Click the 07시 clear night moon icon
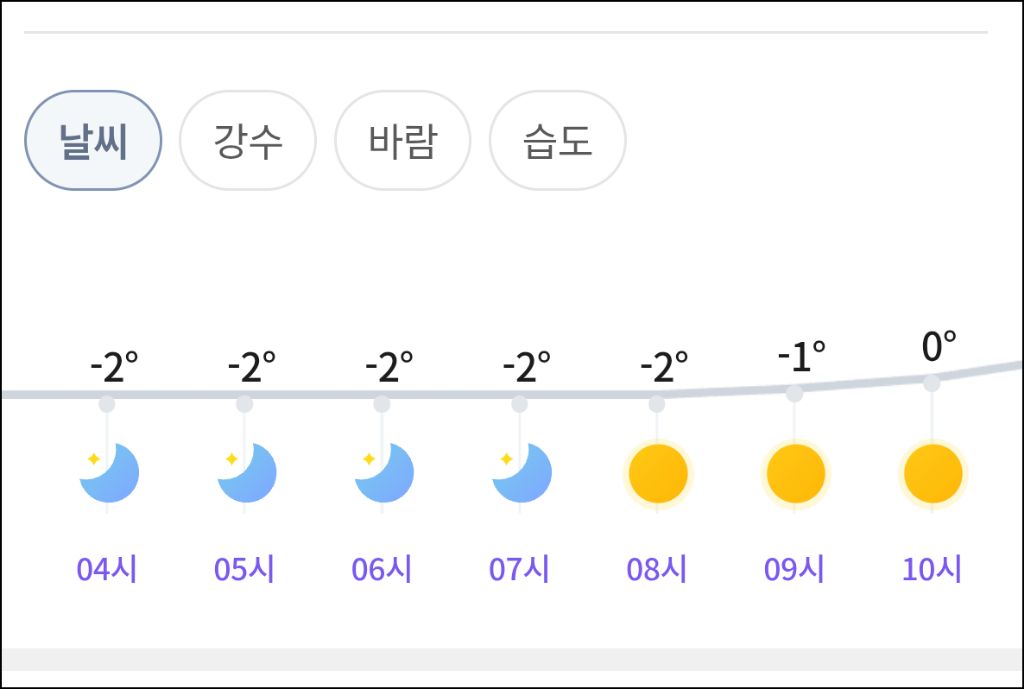Viewport: 1024px width, 689px height. (x=521, y=473)
